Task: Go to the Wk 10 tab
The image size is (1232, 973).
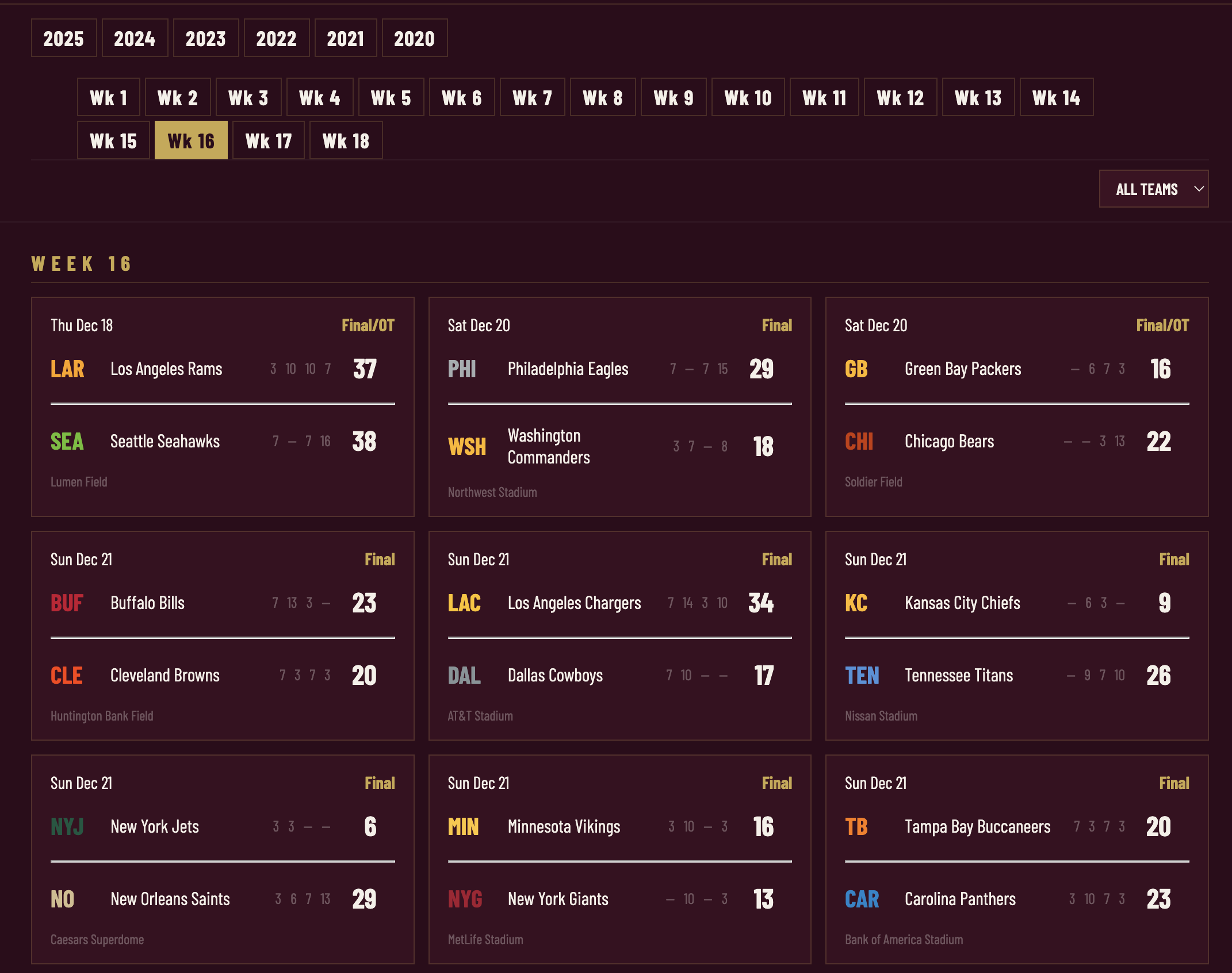Action: tap(748, 98)
